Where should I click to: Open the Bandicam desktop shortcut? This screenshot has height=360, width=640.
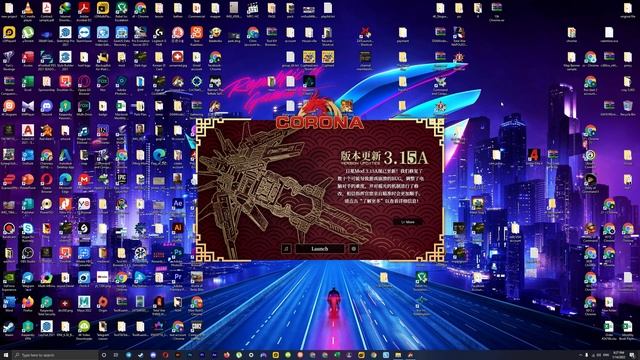point(9,231)
